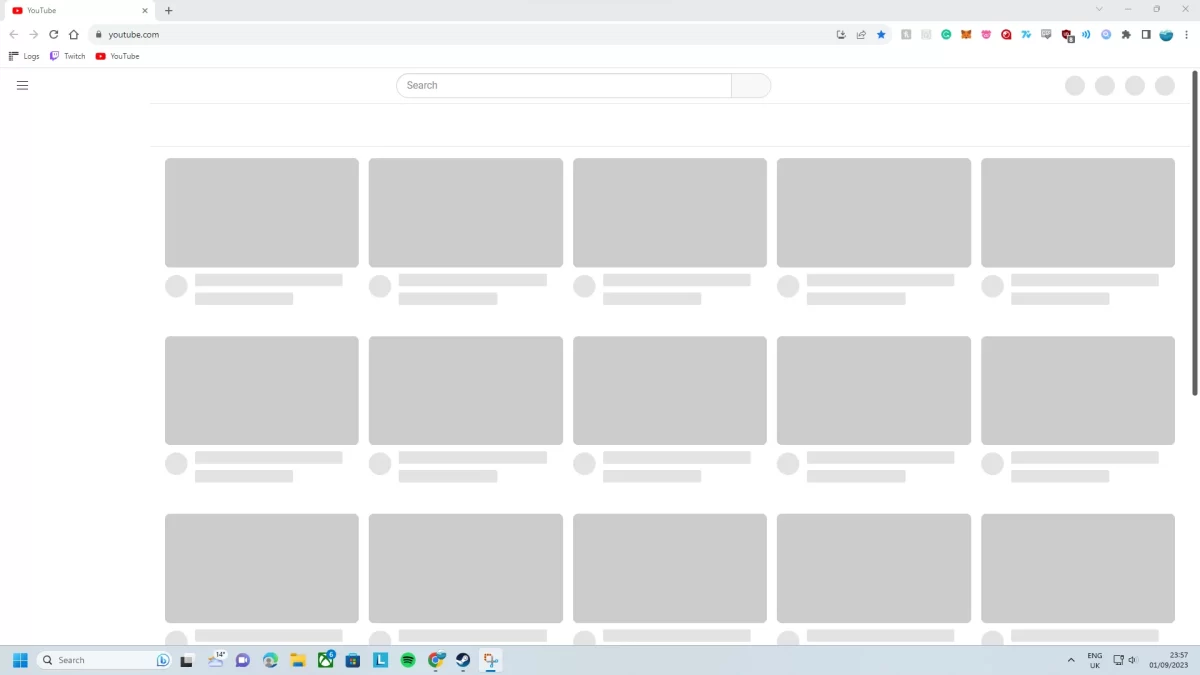
Task: Open the Grammarly browser extension
Action: point(946,34)
